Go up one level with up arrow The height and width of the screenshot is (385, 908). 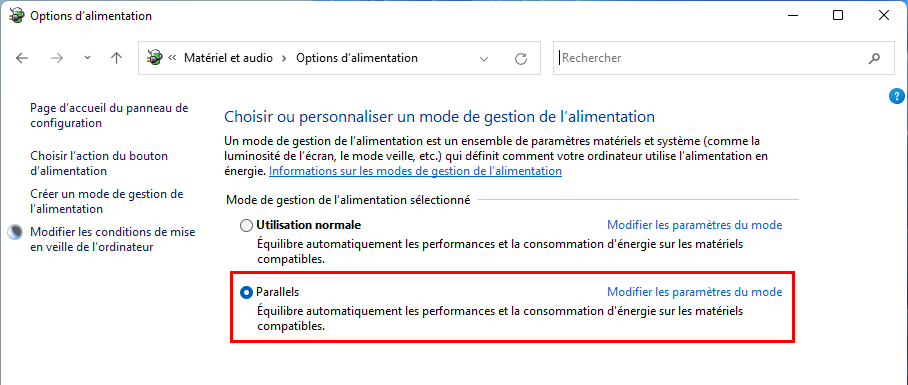[116, 58]
